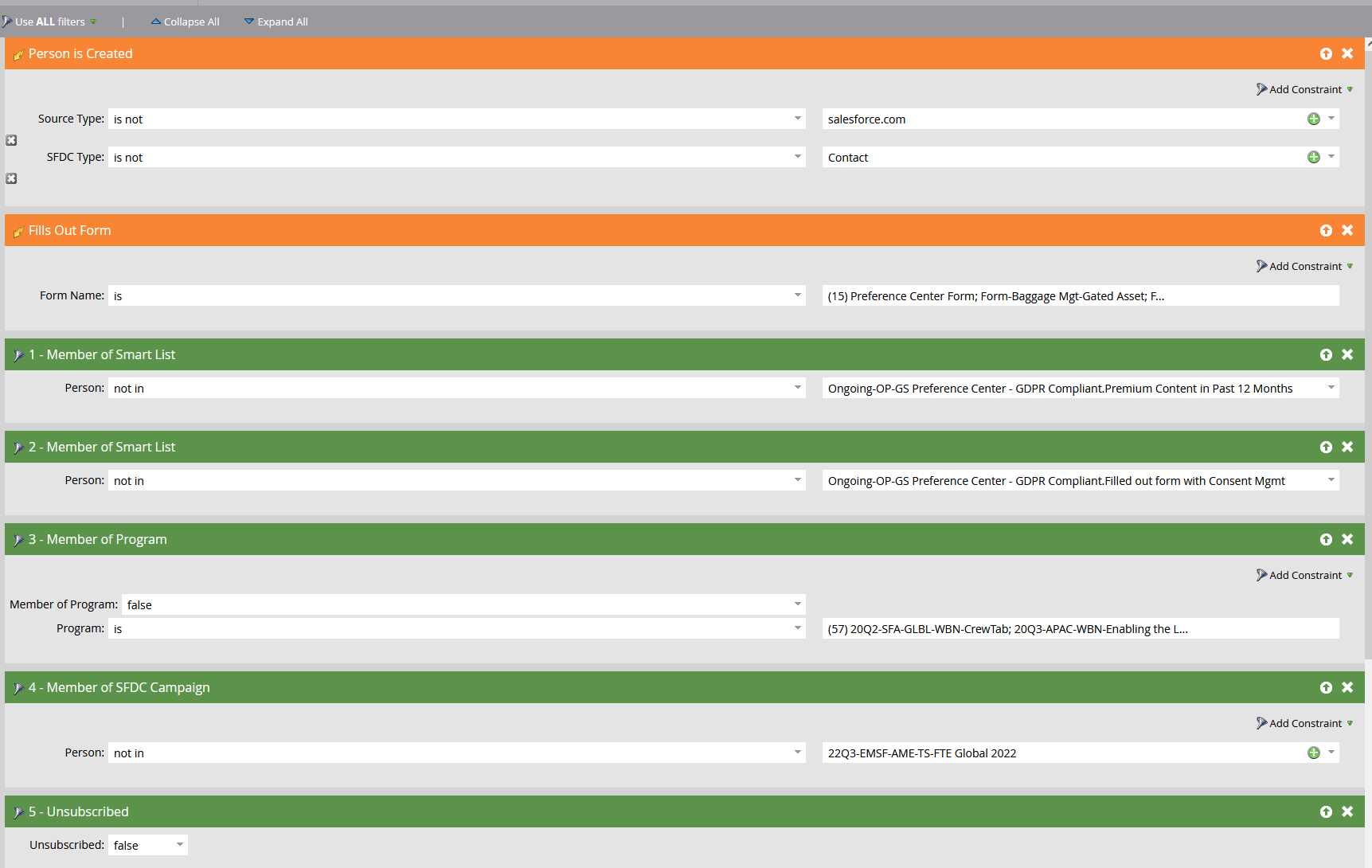This screenshot has height=868, width=1372.
Task: Click "Add Constraint" on the Member of Program filter
Action: (1304, 575)
